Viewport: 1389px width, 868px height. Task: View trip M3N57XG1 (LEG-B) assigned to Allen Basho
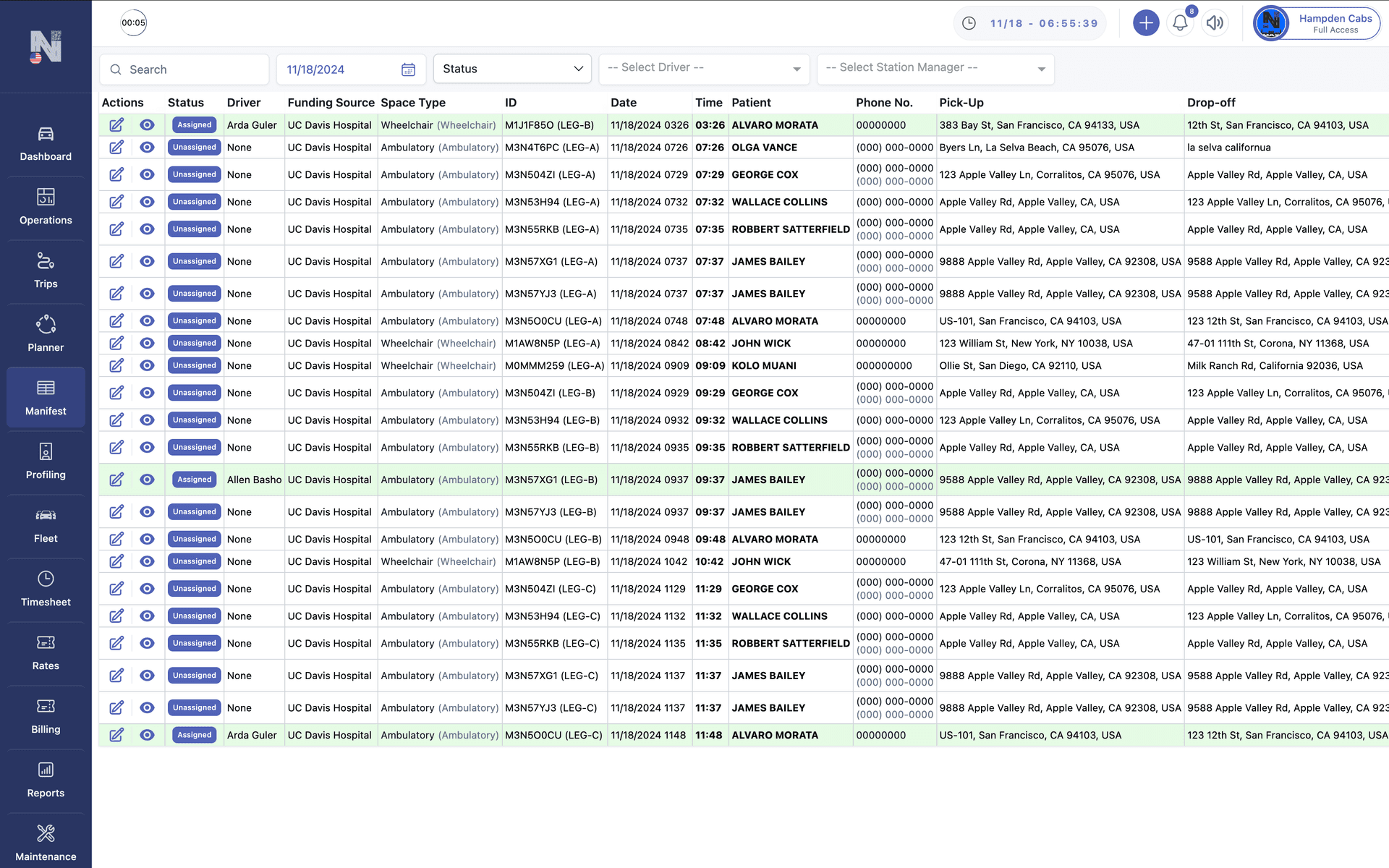[147, 480]
